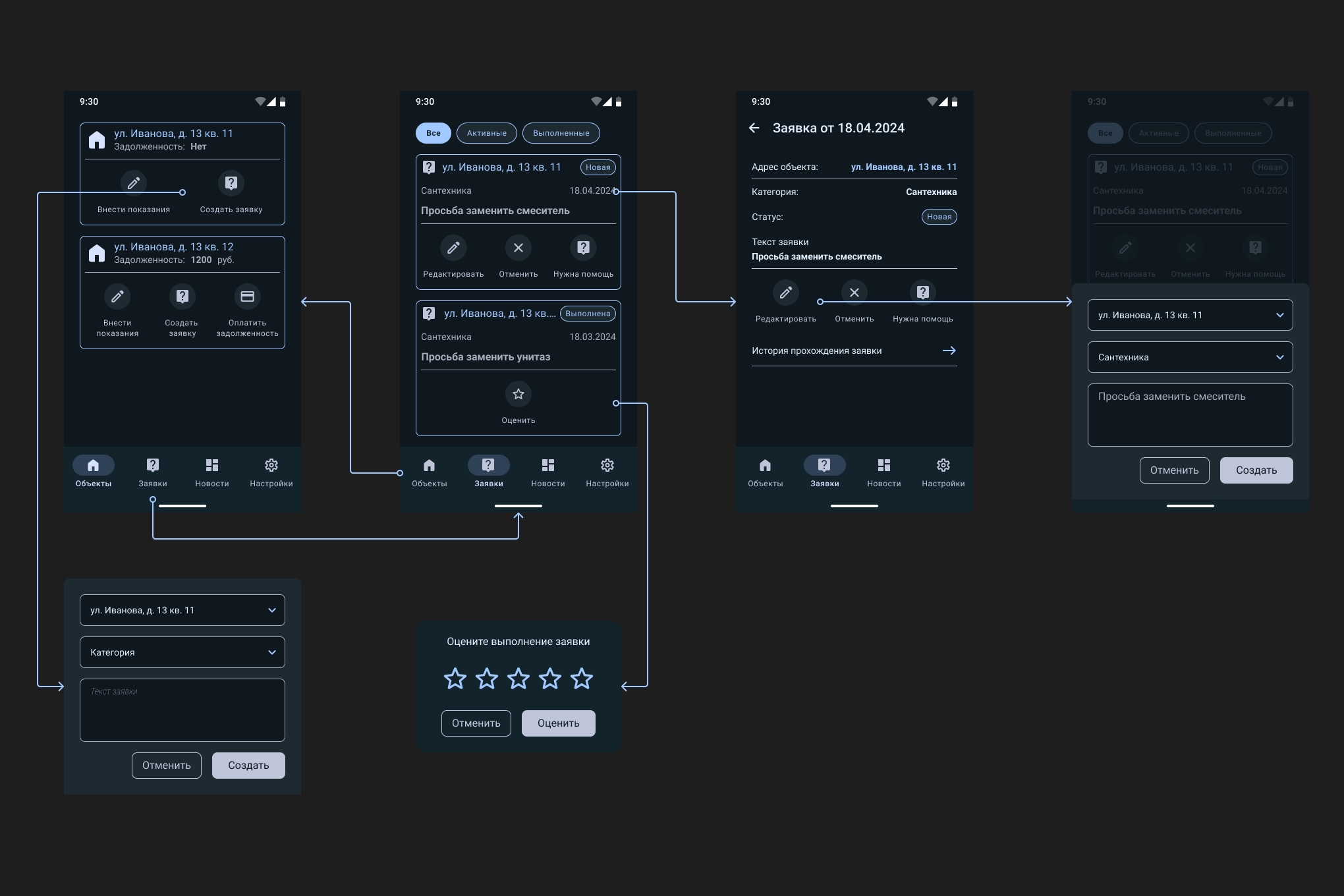Click Нужна помощь icon on request detail screen

point(923,293)
